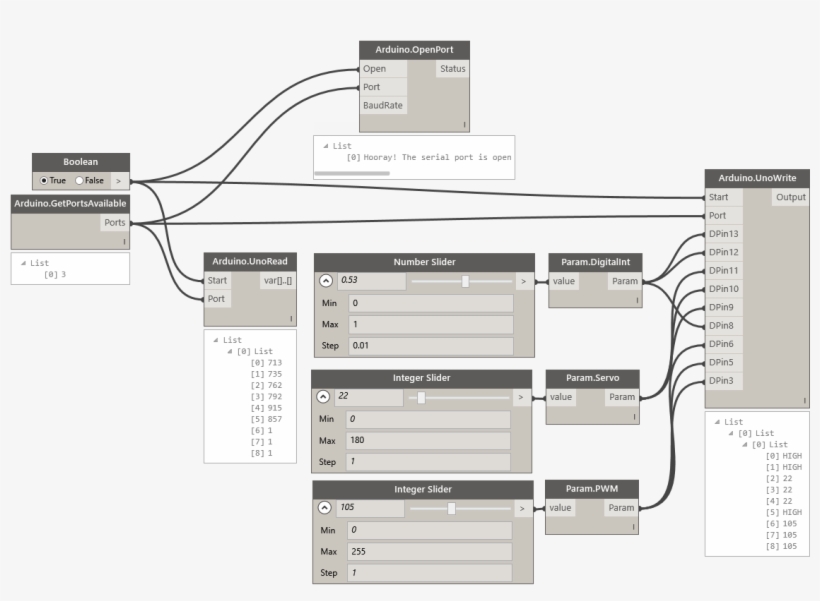820x601 pixels.
Task: Click the OpenPort preview horizontal scrollbar
Action: (352, 173)
